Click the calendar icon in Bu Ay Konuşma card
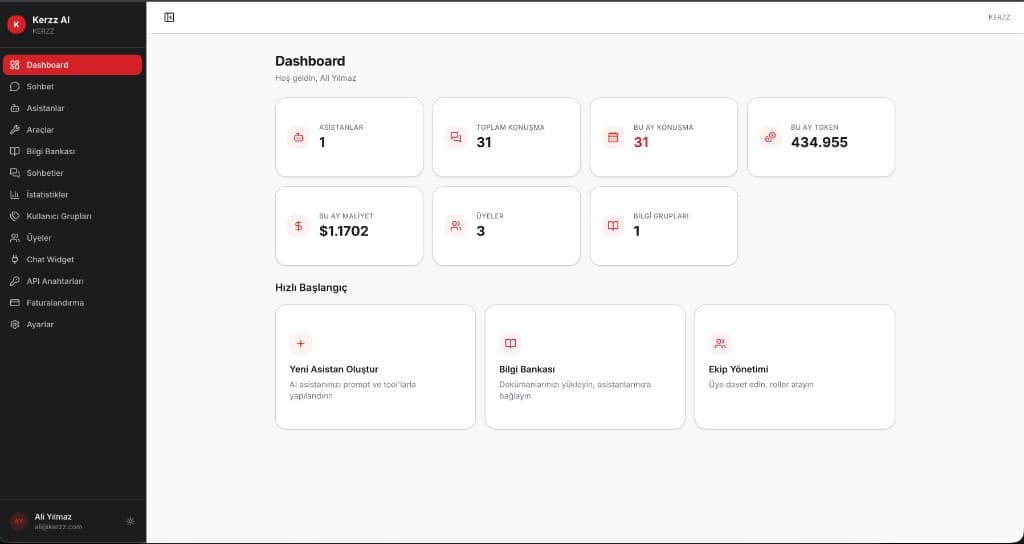 point(613,137)
